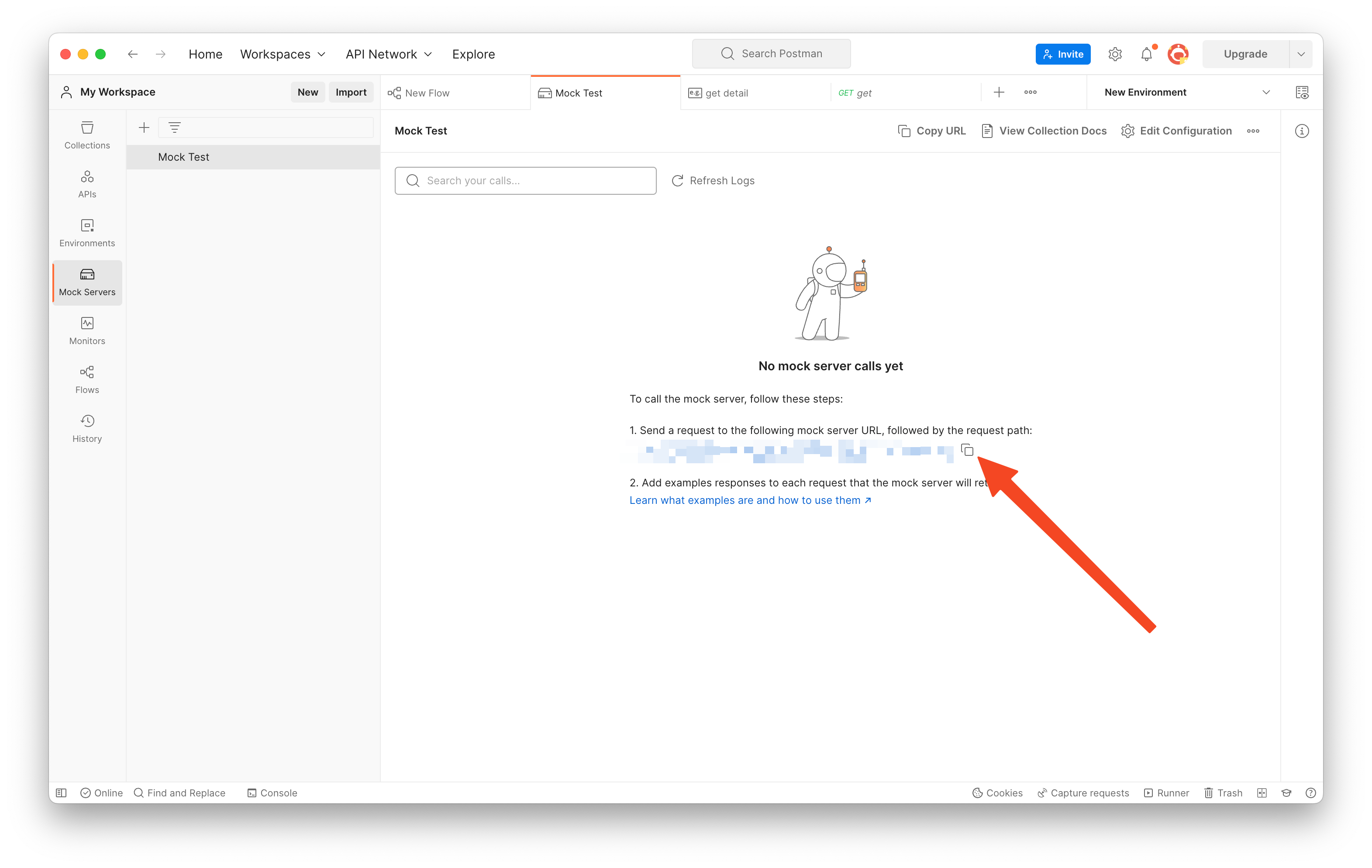The image size is (1372, 868).
Task: Open Monitors from the sidebar
Action: coord(86,331)
